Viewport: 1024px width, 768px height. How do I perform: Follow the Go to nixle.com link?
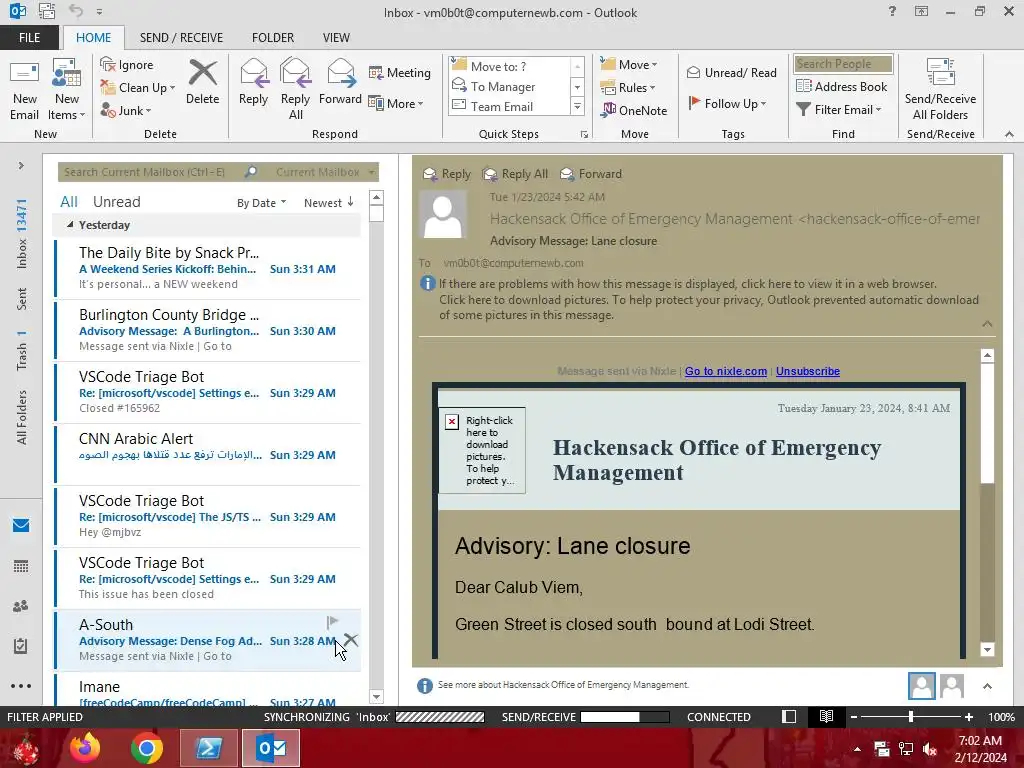726,371
